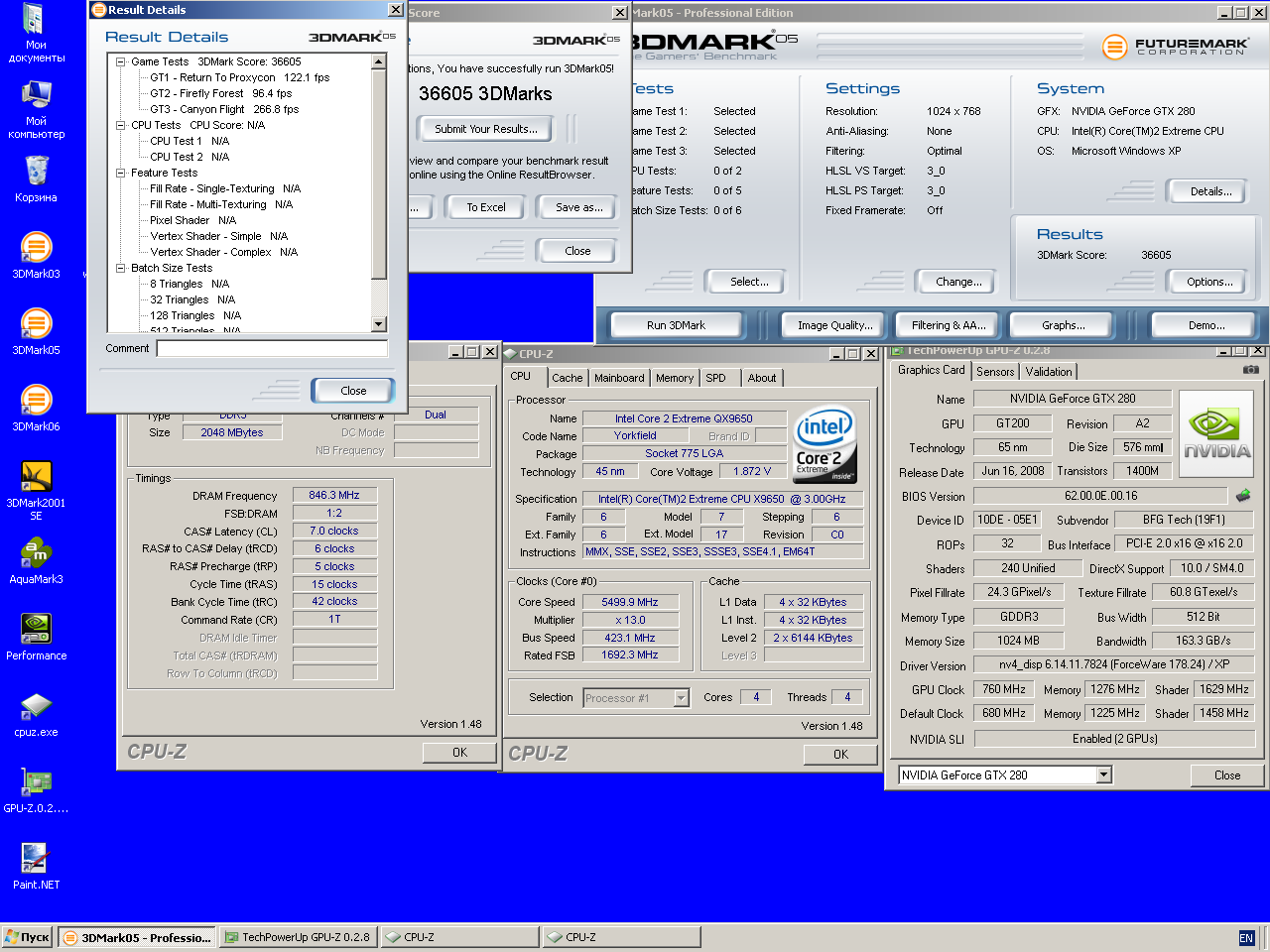Open the Sensors tab in GPU-Z
1270x952 pixels.
point(995,372)
